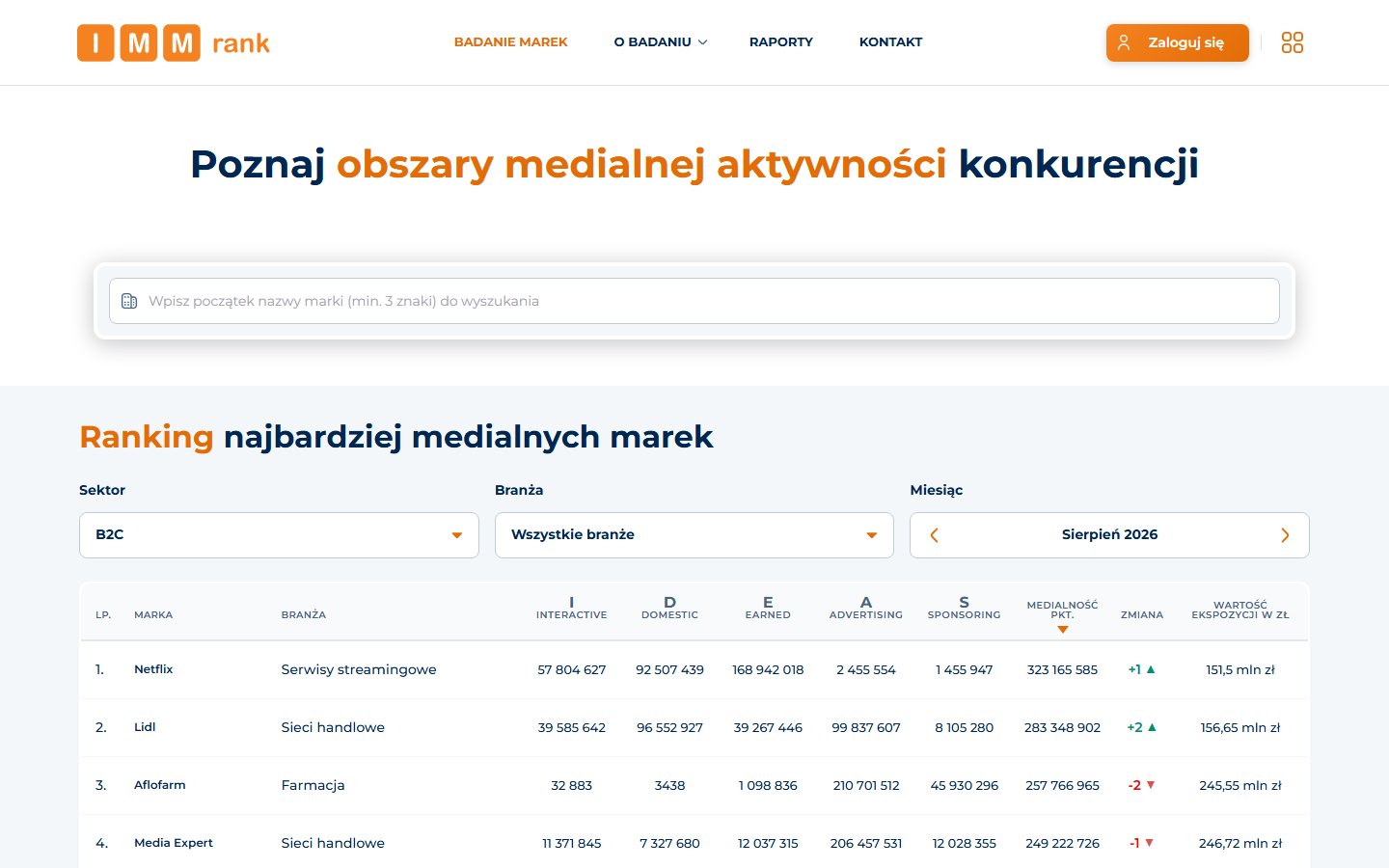This screenshot has height=868, width=1389.
Task: Sort by Sponsoring column header
Action: [964, 609]
